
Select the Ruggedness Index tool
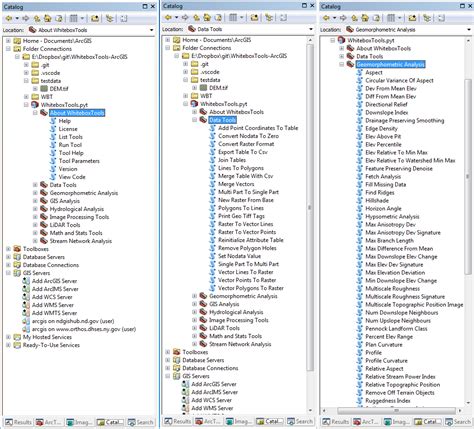(x=388, y=401)
